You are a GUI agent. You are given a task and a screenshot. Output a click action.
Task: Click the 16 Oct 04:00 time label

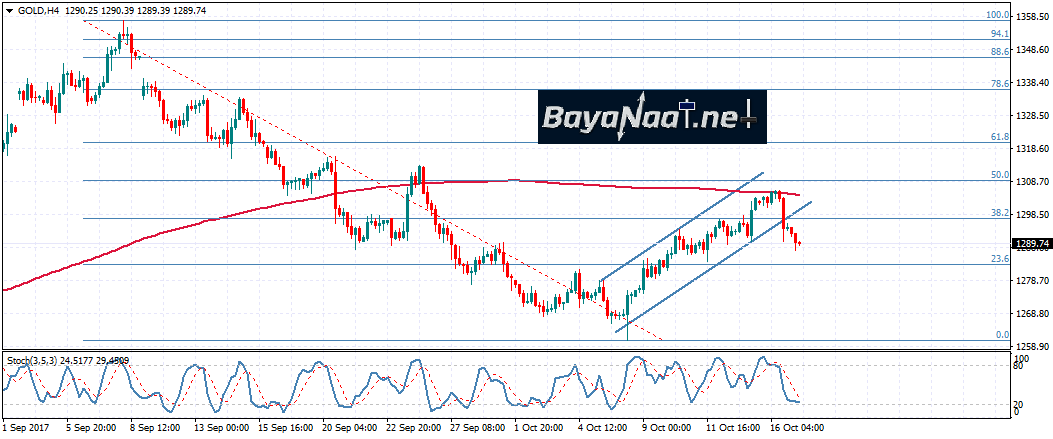point(797,428)
